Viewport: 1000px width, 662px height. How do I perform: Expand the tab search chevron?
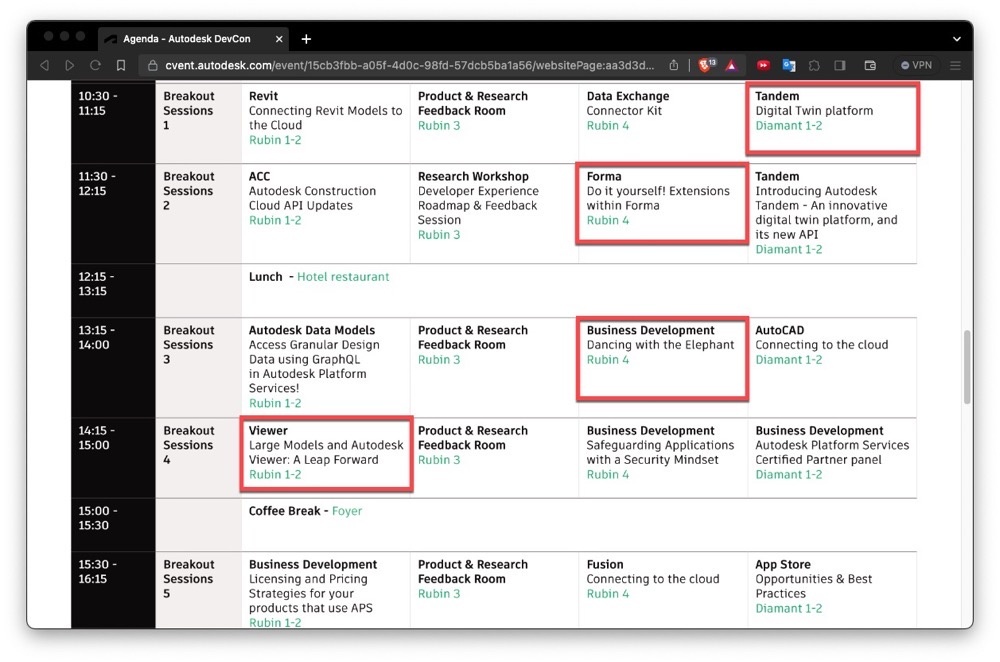(x=956, y=39)
